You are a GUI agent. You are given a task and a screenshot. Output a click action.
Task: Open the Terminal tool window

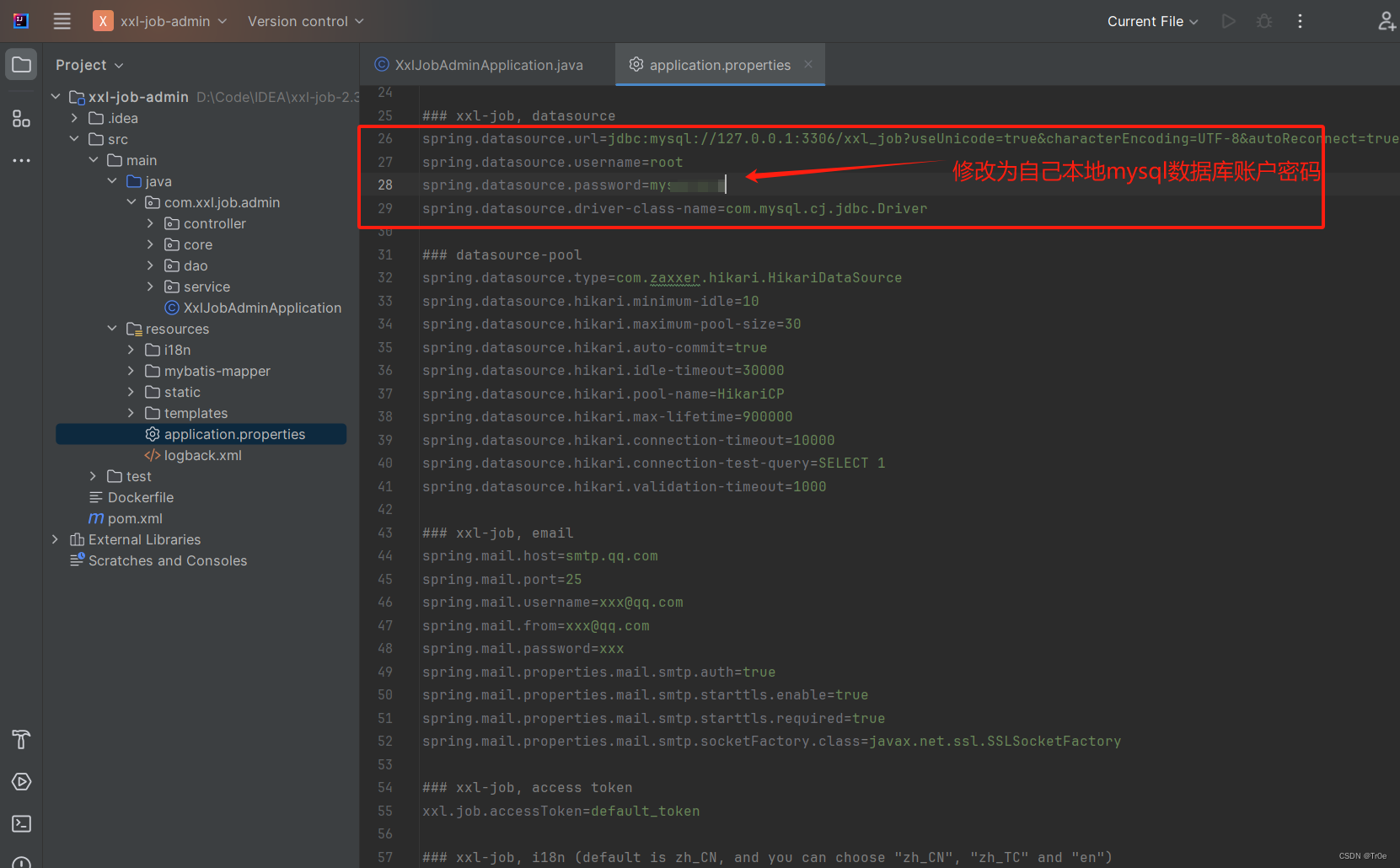[21, 824]
